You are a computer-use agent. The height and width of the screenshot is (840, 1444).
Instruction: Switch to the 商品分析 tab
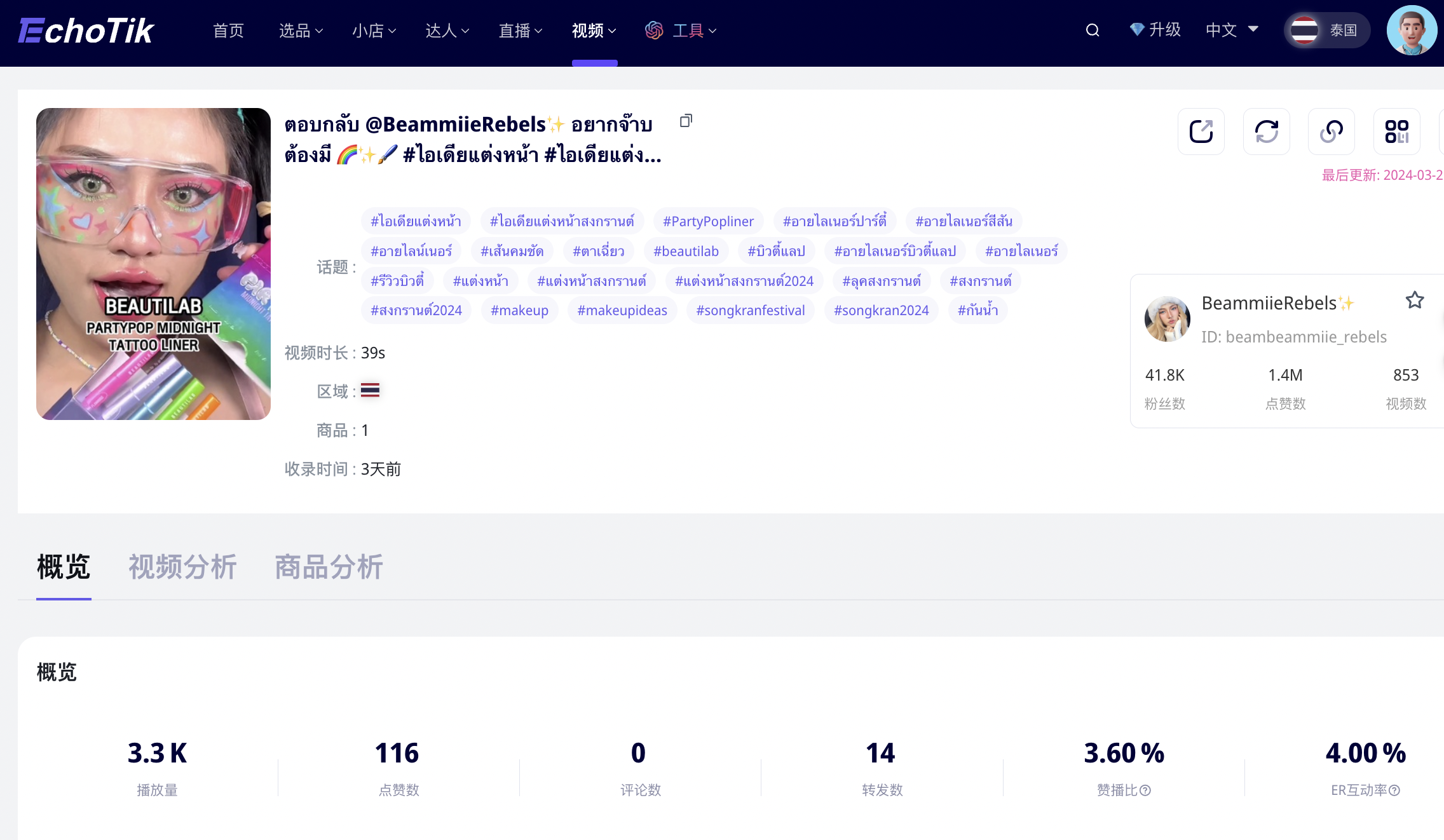[329, 567]
